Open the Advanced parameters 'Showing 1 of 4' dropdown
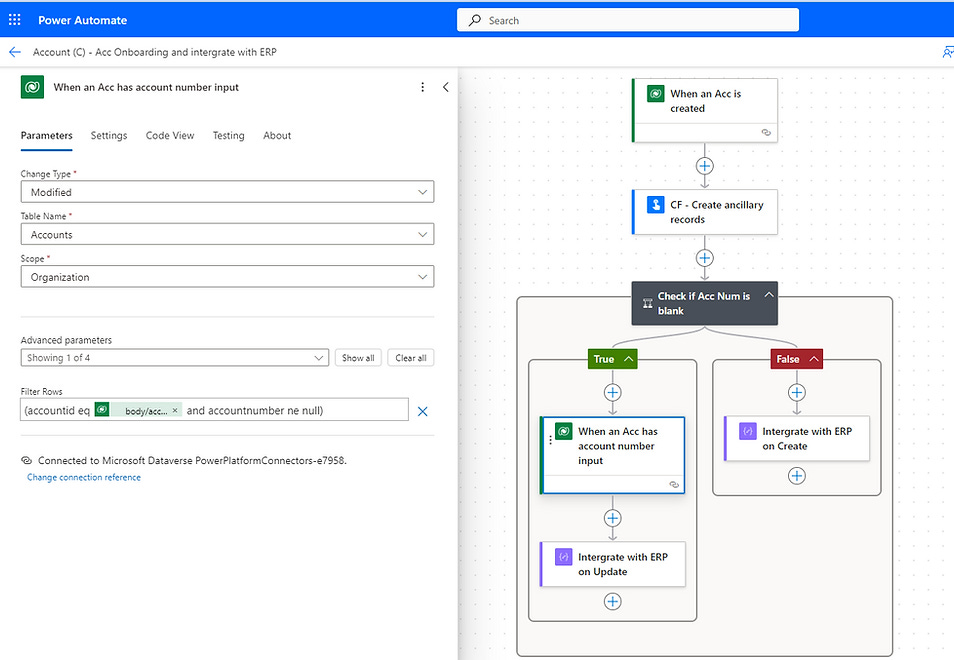This screenshot has height=660, width=954. coord(175,358)
